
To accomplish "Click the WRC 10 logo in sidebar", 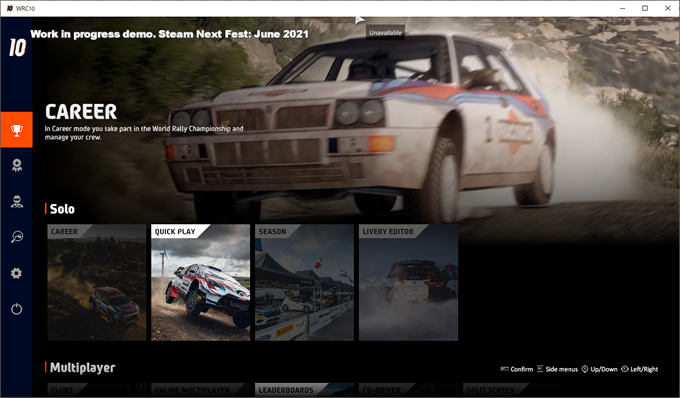I will (x=17, y=48).
